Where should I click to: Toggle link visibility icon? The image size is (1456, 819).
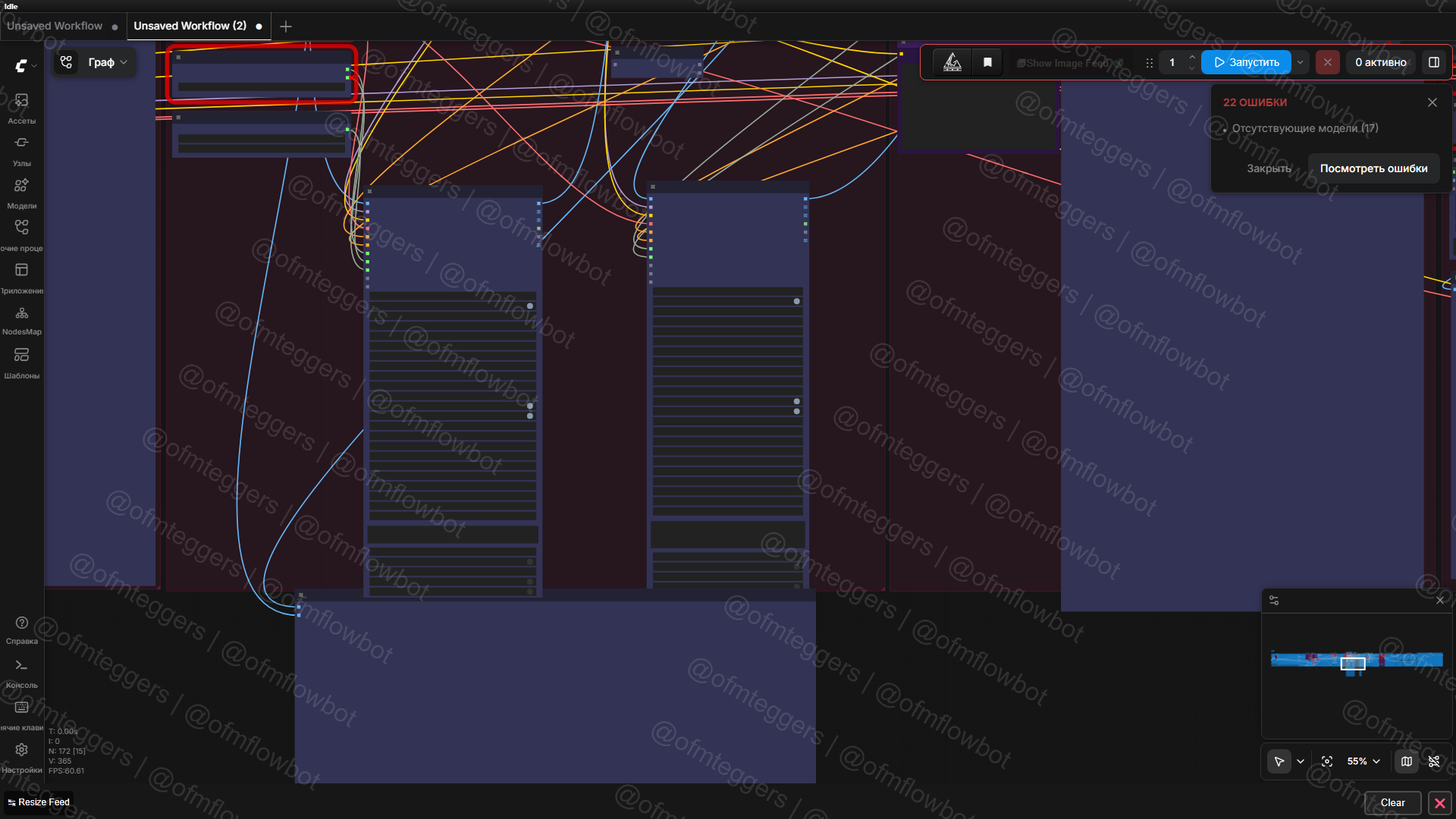tap(1433, 761)
